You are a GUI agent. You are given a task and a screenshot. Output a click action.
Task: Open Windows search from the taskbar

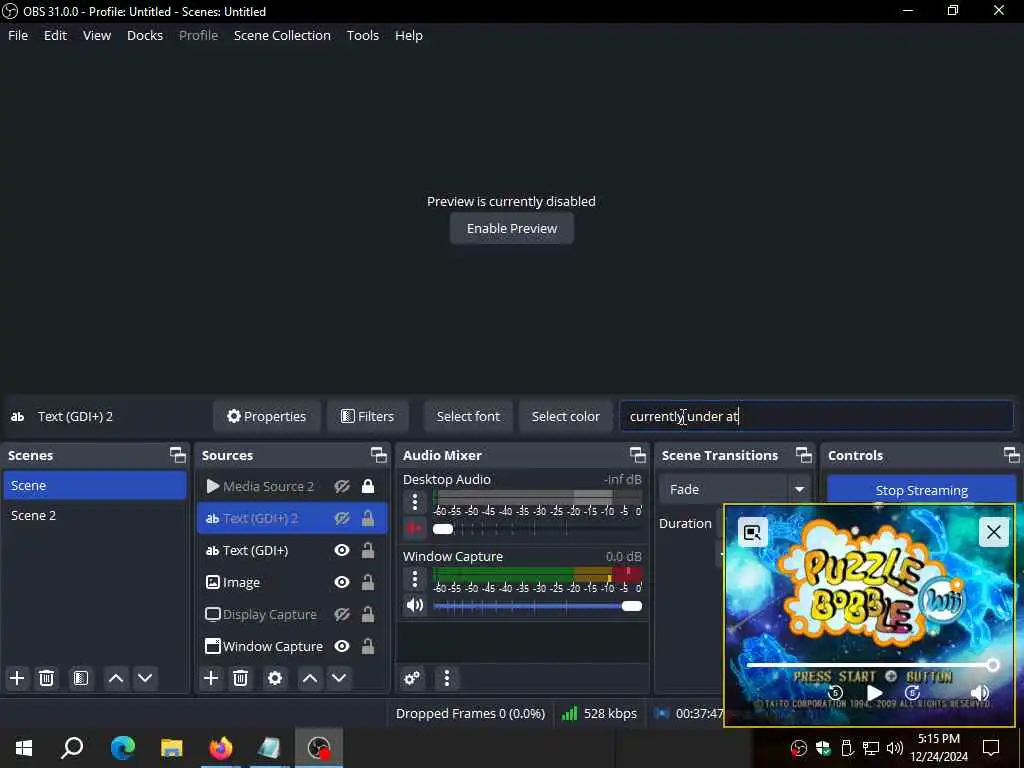[x=72, y=748]
